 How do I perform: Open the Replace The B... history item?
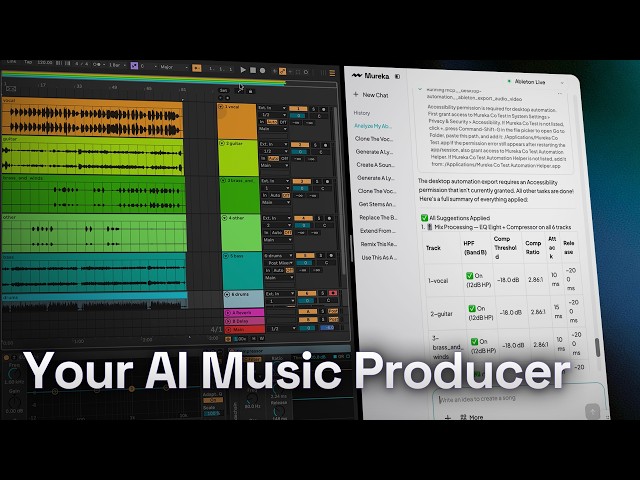[x=378, y=218]
